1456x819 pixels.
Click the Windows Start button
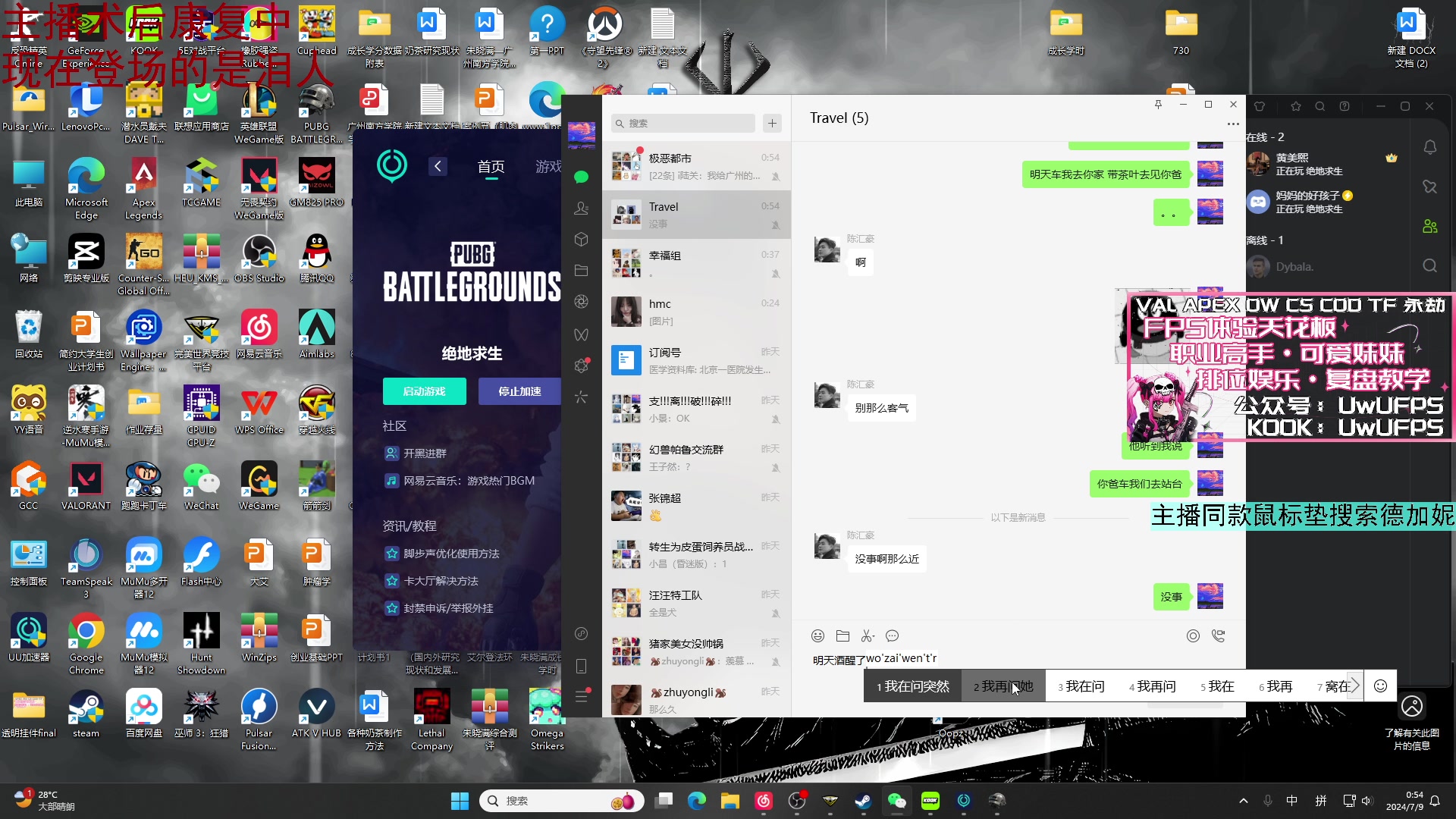point(460,801)
